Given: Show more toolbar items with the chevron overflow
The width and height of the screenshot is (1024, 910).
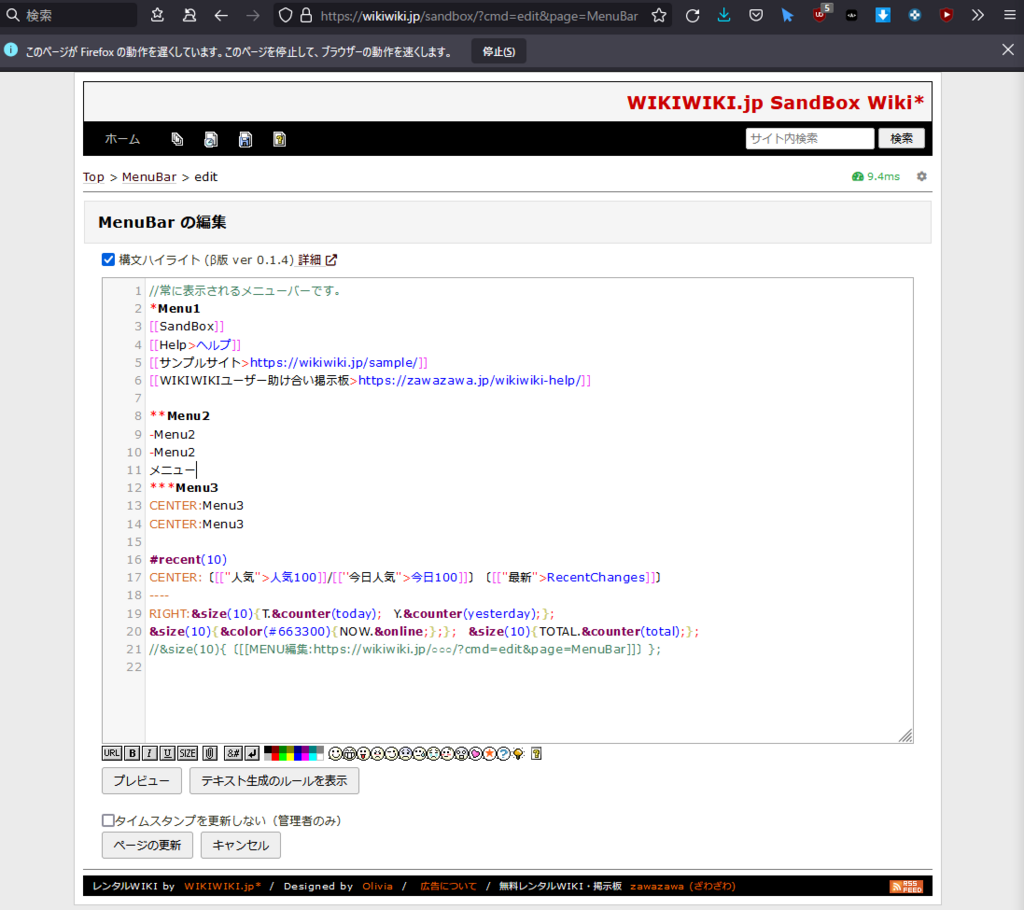Looking at the screenshot, I should coord(978,16).
